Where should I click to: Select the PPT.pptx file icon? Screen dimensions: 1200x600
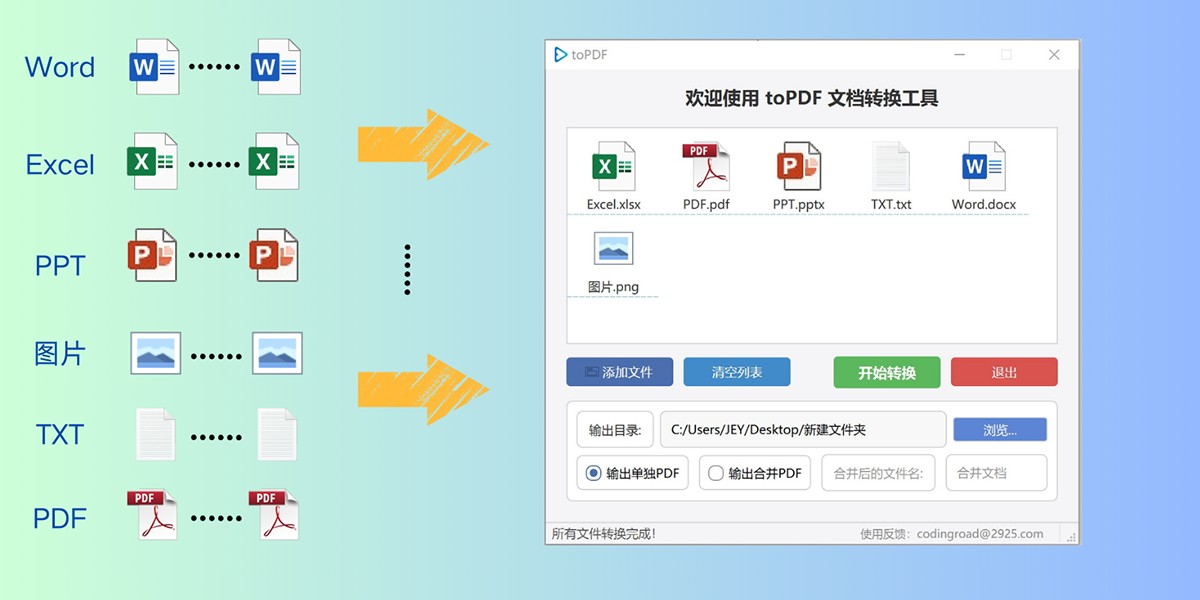tap(797, 168)
